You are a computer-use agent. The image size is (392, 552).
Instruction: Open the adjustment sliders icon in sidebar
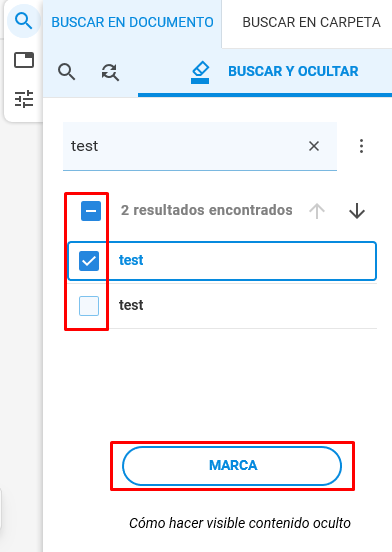24,99
